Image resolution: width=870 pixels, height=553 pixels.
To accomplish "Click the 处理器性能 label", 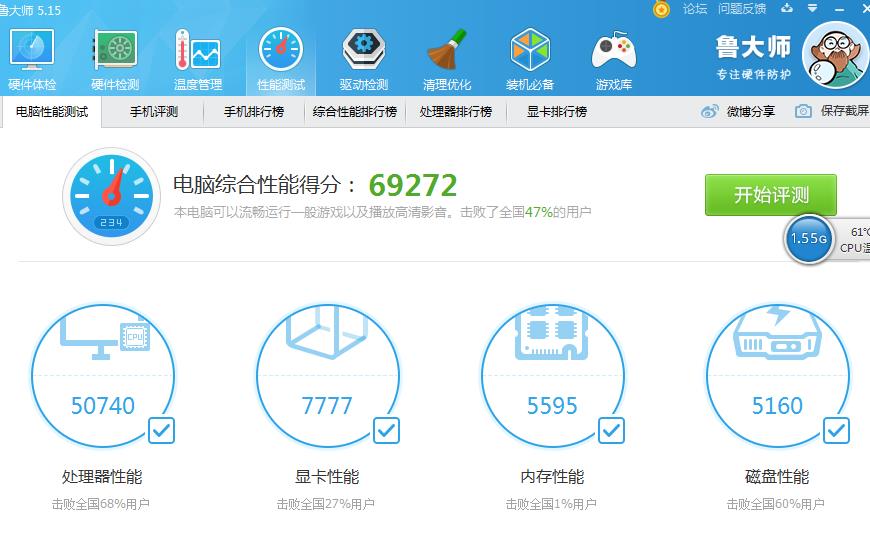I will [102, 477].
